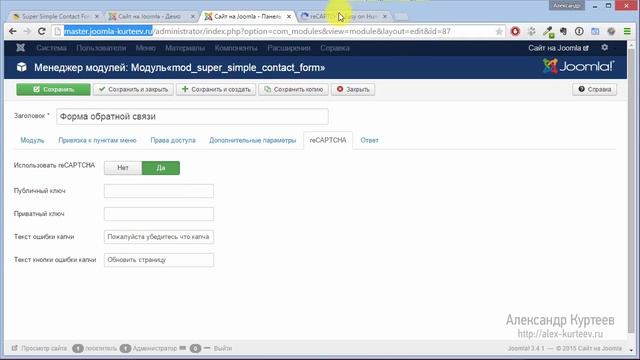
Task: Switch to Дополнительные параметры tab
Action: [253, 140]
